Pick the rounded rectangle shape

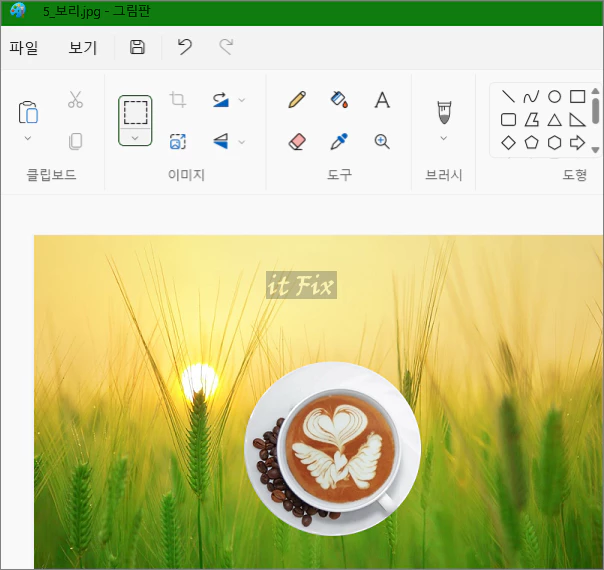pos(508,120)
